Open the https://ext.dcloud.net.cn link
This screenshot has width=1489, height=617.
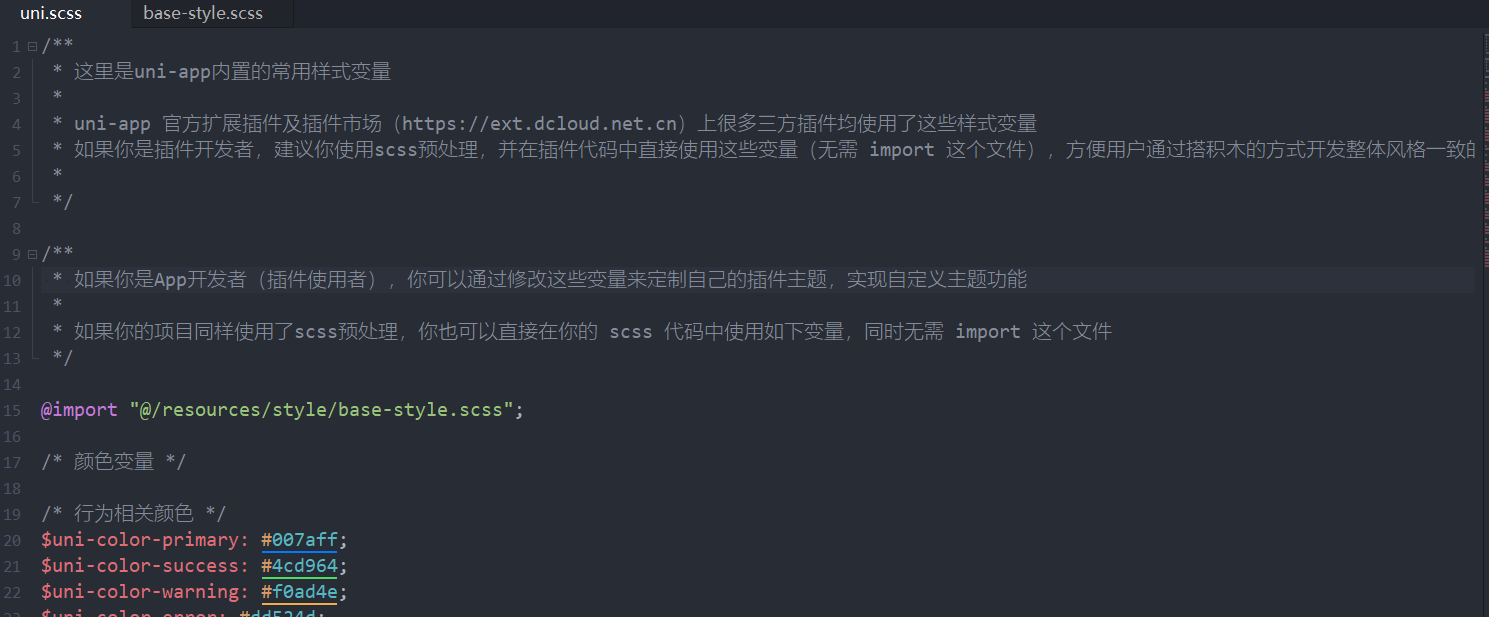[x=541, y=124]
